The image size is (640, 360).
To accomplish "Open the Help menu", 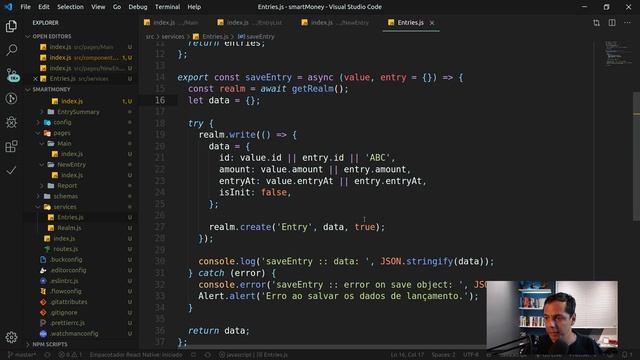I will pos(194,7).
